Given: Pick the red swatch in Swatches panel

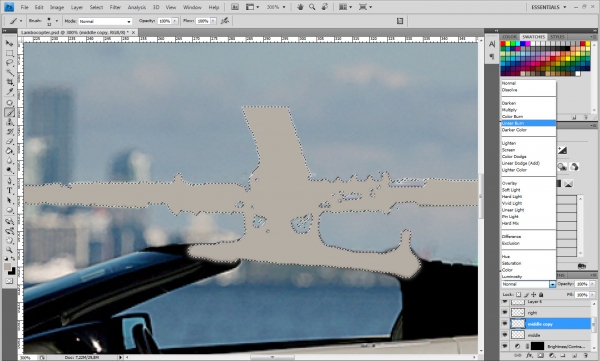Looking at the screenshot, I should pyautogui.click(x=503, y=44).
